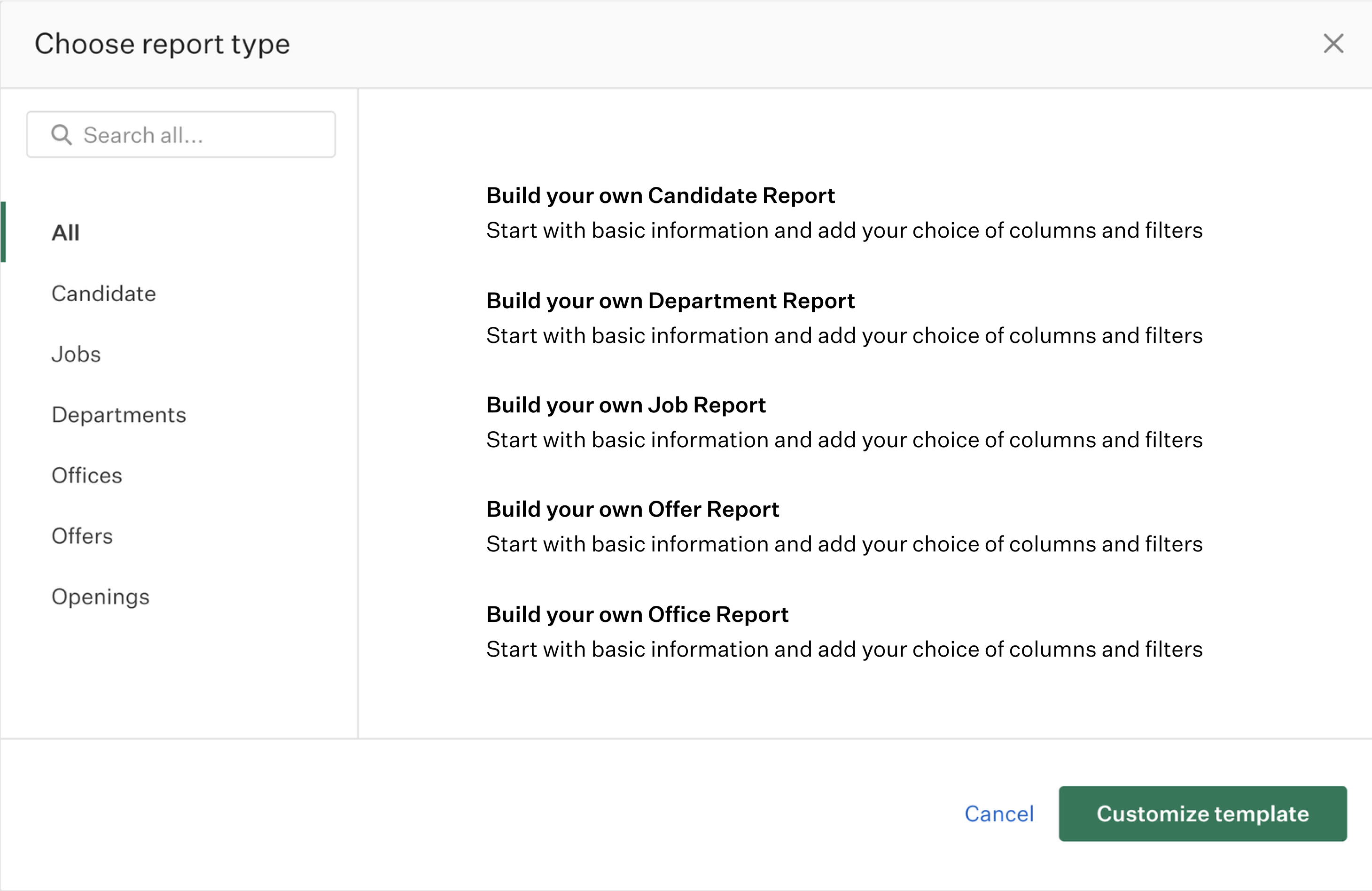Screen dimensions: 1372x891
Task: Choose Build your own Offer Report
Action: click(633, 509)
